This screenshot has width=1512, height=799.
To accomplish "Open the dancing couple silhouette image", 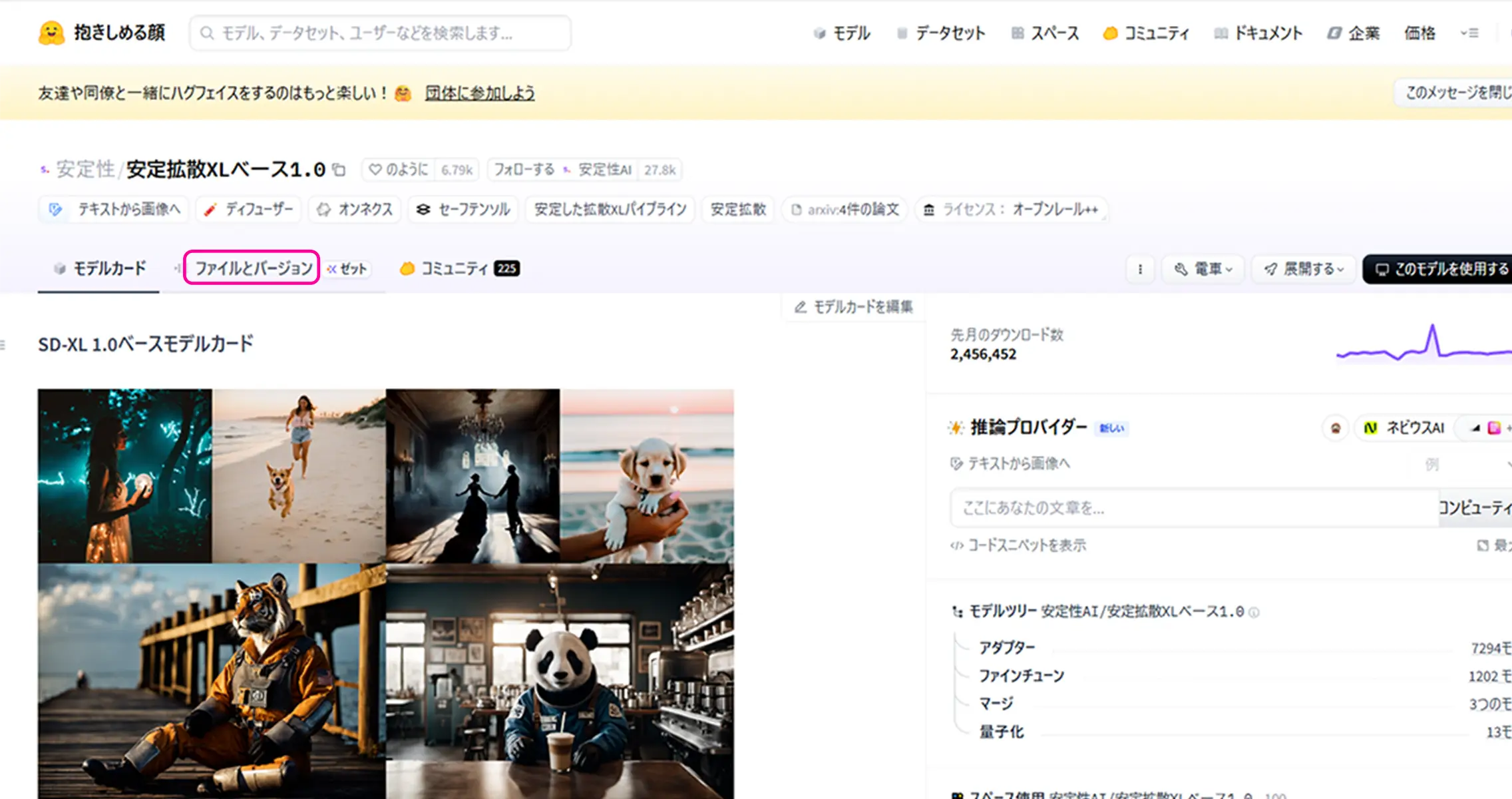I will 473,476.
